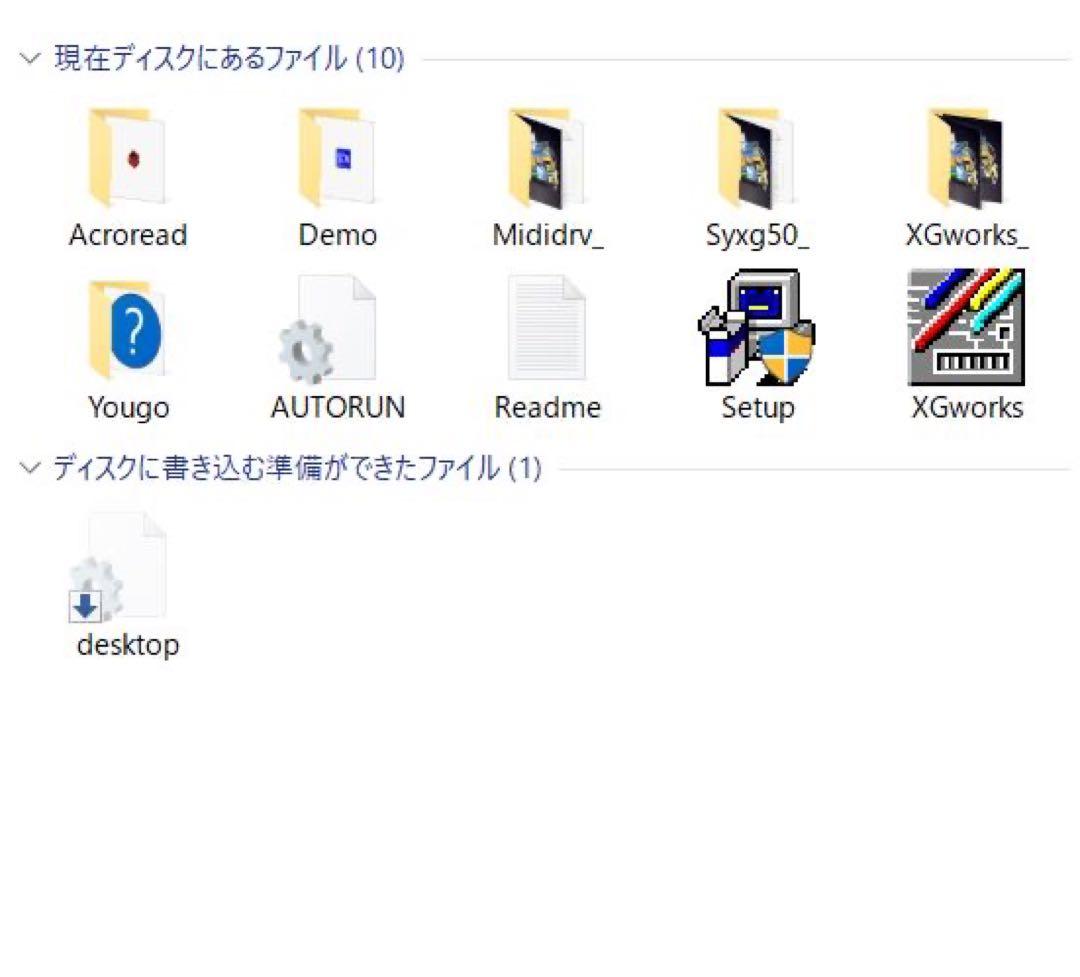The height and width of the screenshot is (977, 1080).
Task: Select the Mididrv_ folder icon
Action: click(x=547, y=158)
